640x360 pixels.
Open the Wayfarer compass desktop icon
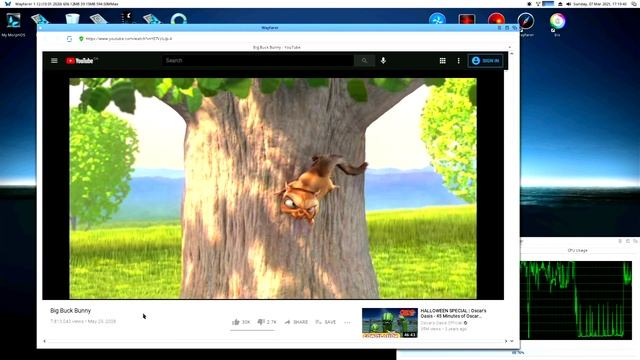(526, 21)
